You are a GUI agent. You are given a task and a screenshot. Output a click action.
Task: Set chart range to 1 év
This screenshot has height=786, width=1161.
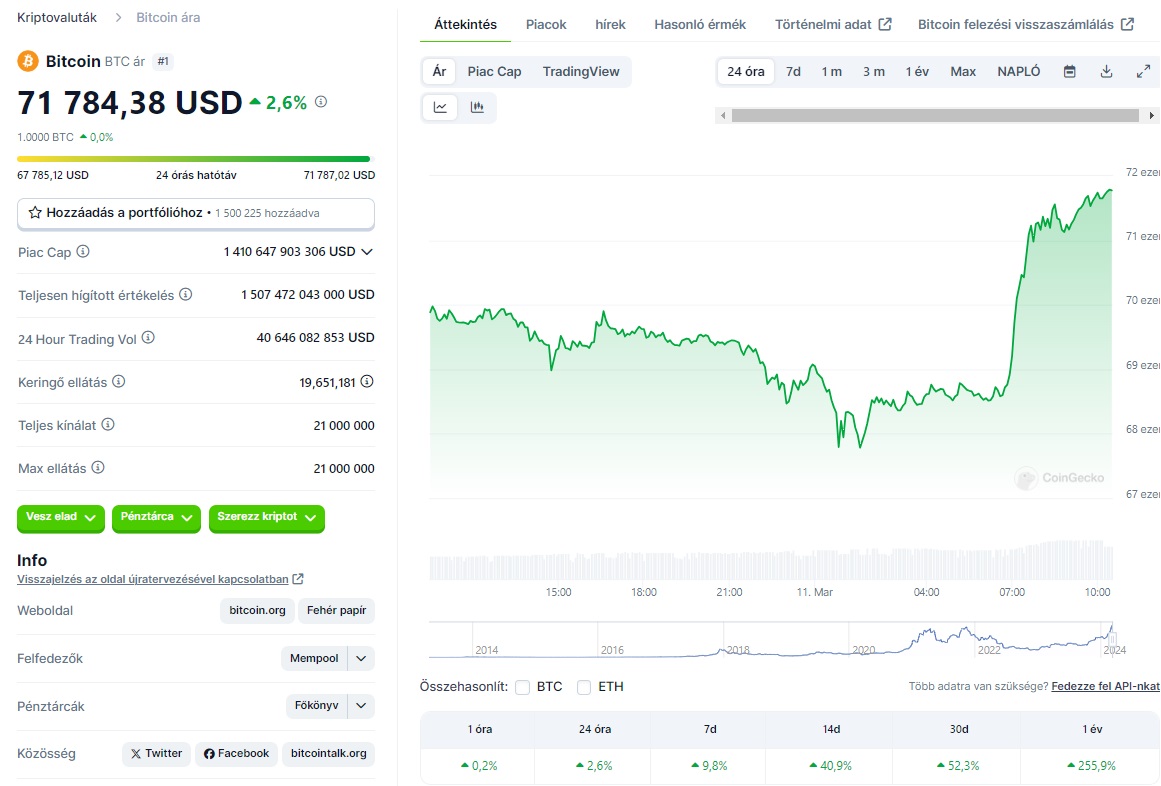[917, 72]
